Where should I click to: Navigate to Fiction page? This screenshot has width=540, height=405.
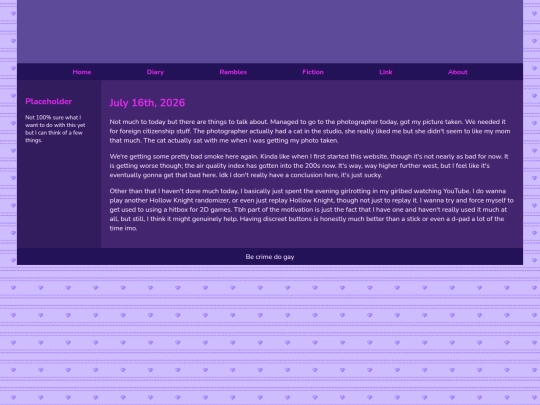pyautogui.click(x=313, y=72)
